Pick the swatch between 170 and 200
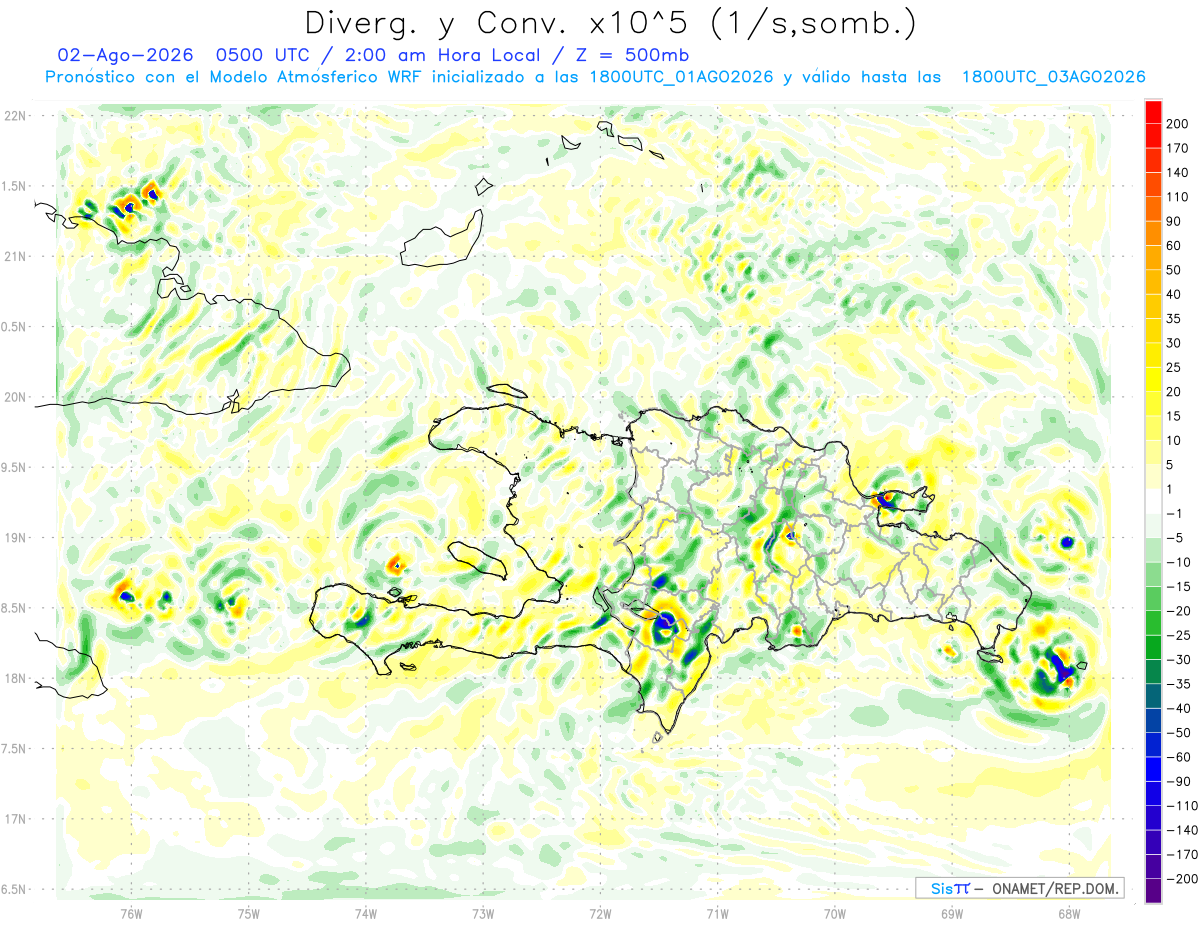 point(1153,136)
